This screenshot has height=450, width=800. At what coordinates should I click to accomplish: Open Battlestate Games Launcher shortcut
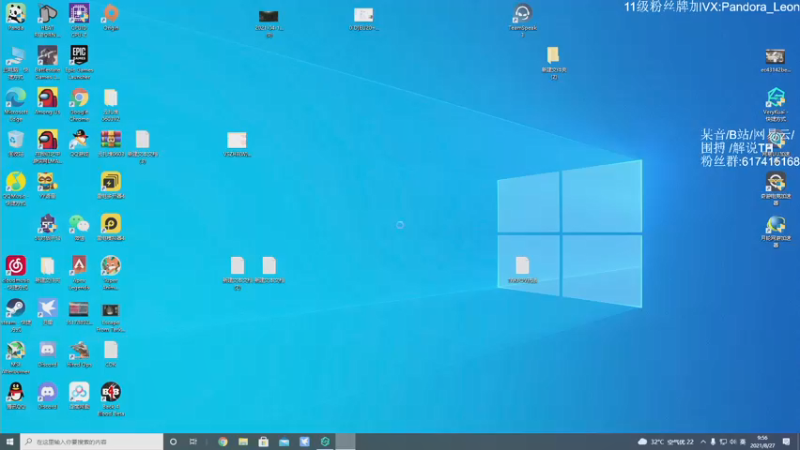click(x=47, y=62)
